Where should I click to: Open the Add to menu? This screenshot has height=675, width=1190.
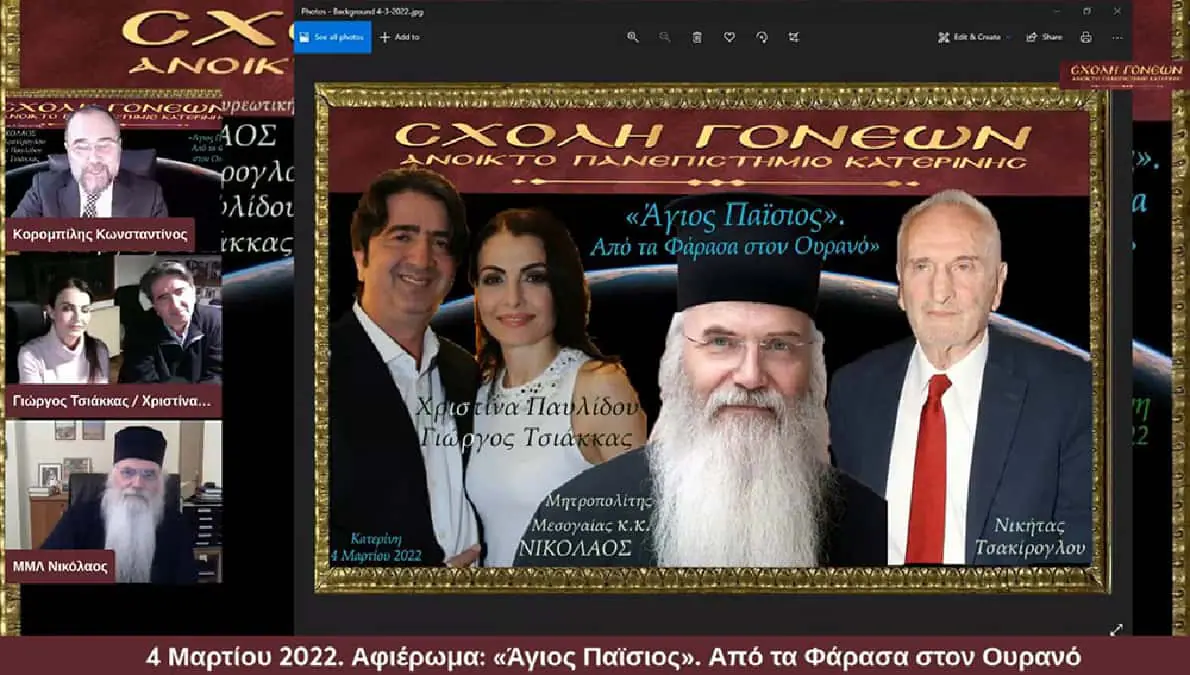400,37
